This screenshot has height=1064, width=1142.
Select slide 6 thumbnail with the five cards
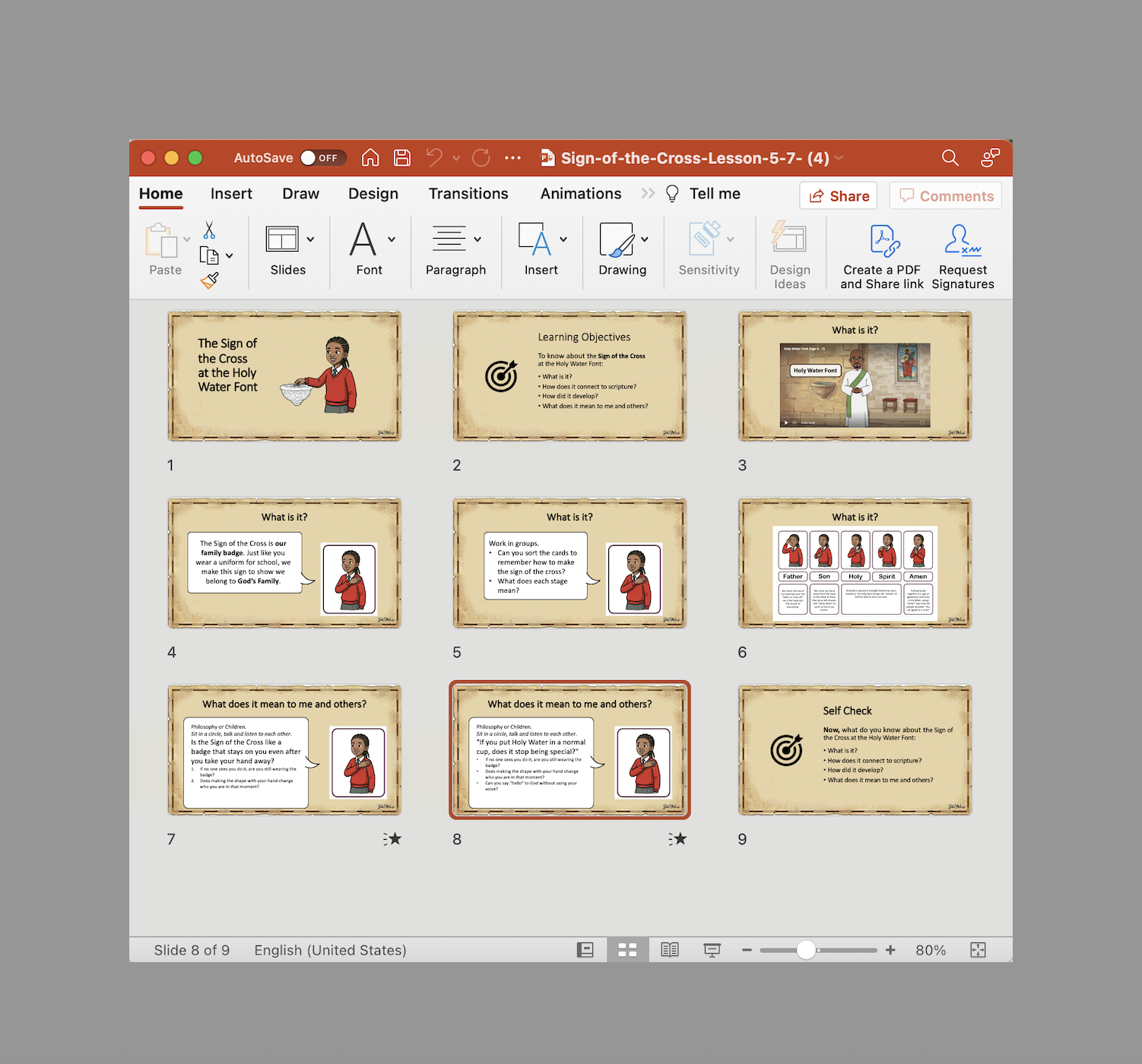tap(855, 563)
